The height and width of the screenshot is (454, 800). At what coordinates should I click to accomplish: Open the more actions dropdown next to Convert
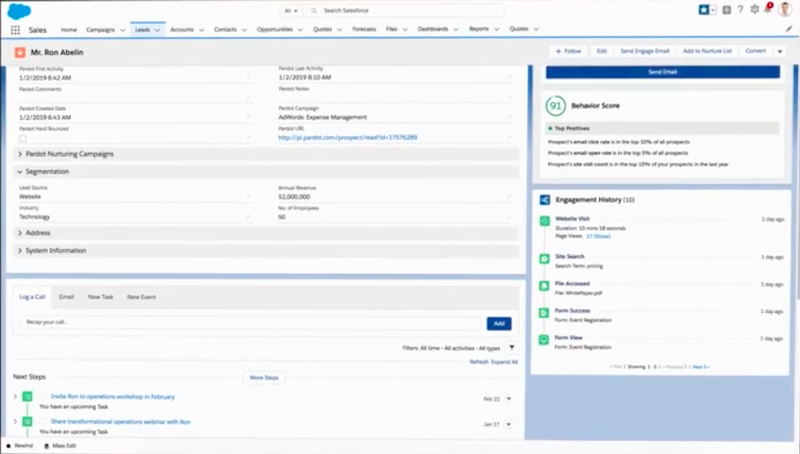pos(780,52)
